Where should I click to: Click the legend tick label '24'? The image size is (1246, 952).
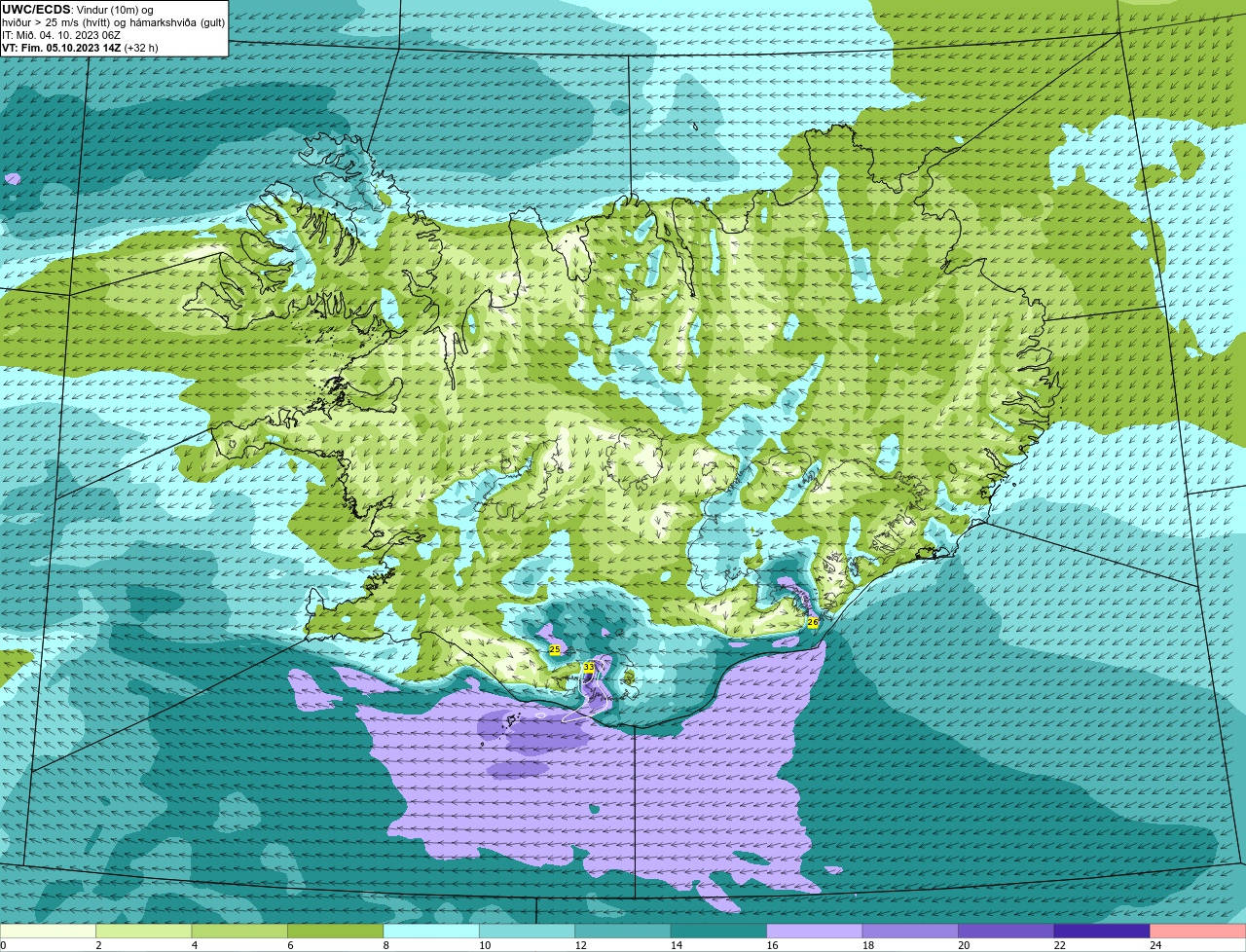click(x=1155, y=945)
